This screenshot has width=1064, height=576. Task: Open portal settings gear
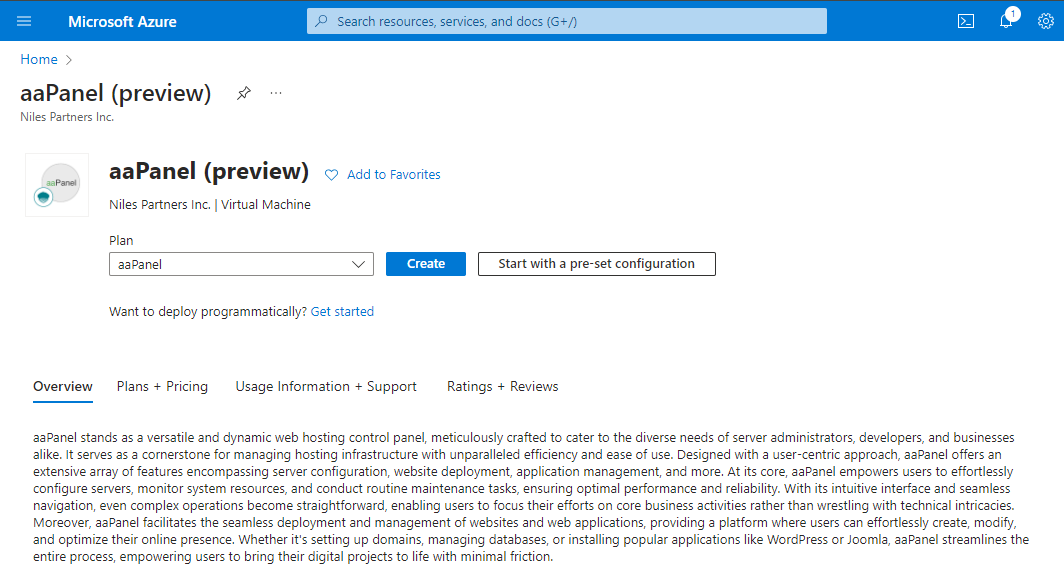click(1045, 21)
